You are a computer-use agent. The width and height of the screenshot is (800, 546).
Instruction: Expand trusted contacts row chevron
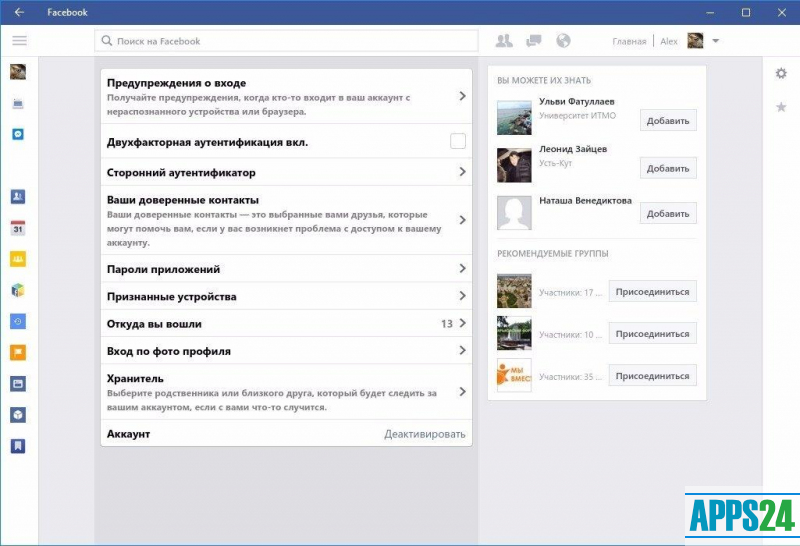[x=462, y=220]
